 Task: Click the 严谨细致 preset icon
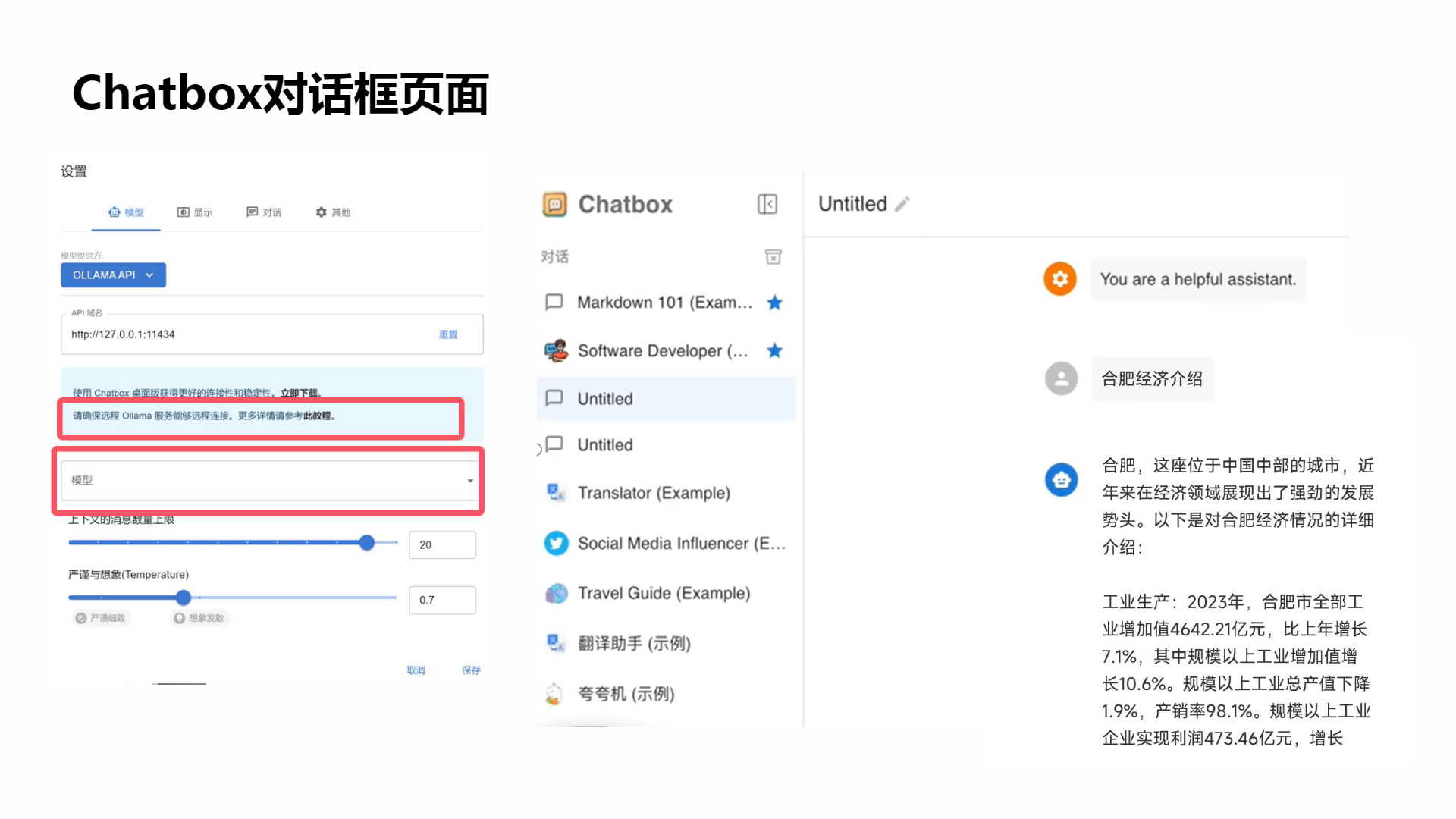point(81,618)
